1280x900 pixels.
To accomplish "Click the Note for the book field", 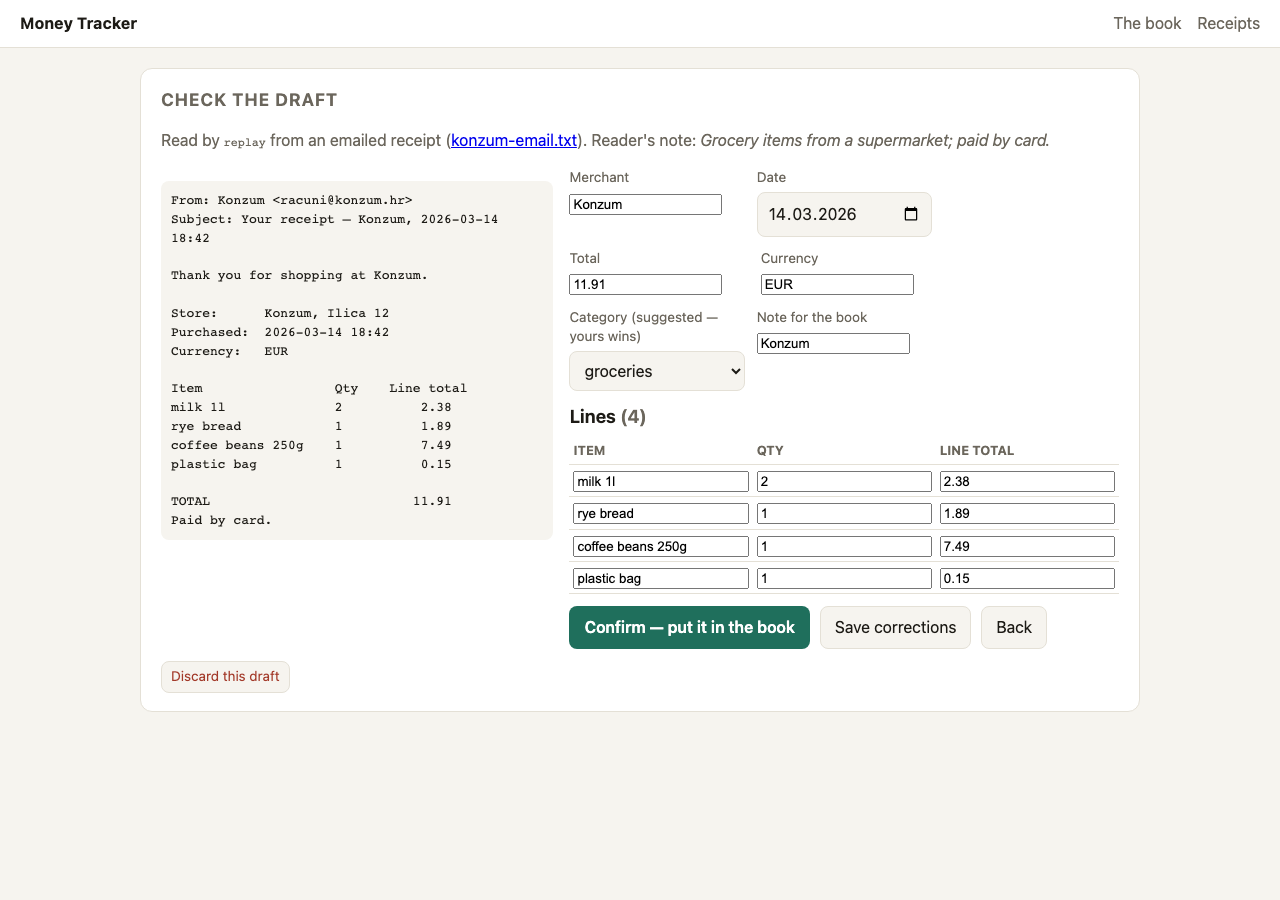I will pyautogui.click(x=833, y=343).
